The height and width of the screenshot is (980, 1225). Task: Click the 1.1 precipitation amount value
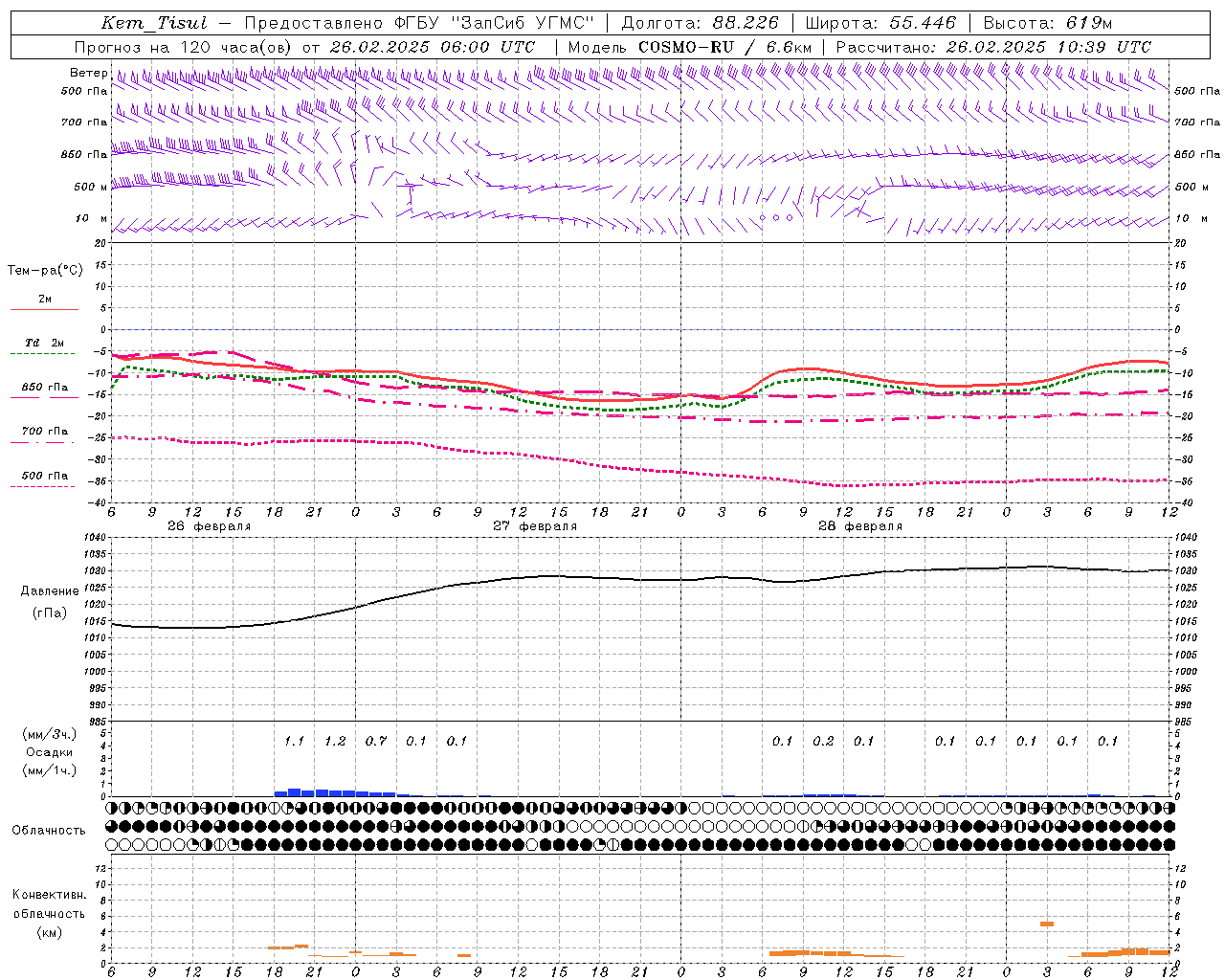(294, 741)
